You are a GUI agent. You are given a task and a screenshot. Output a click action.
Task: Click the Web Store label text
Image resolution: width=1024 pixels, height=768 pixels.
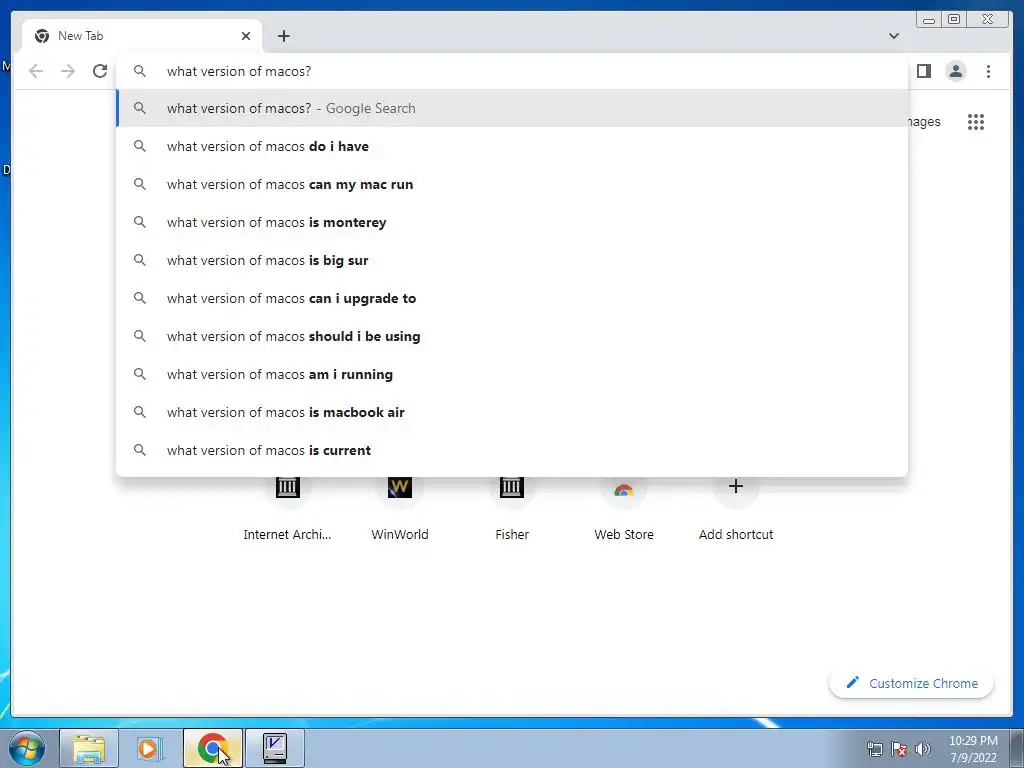624,534
